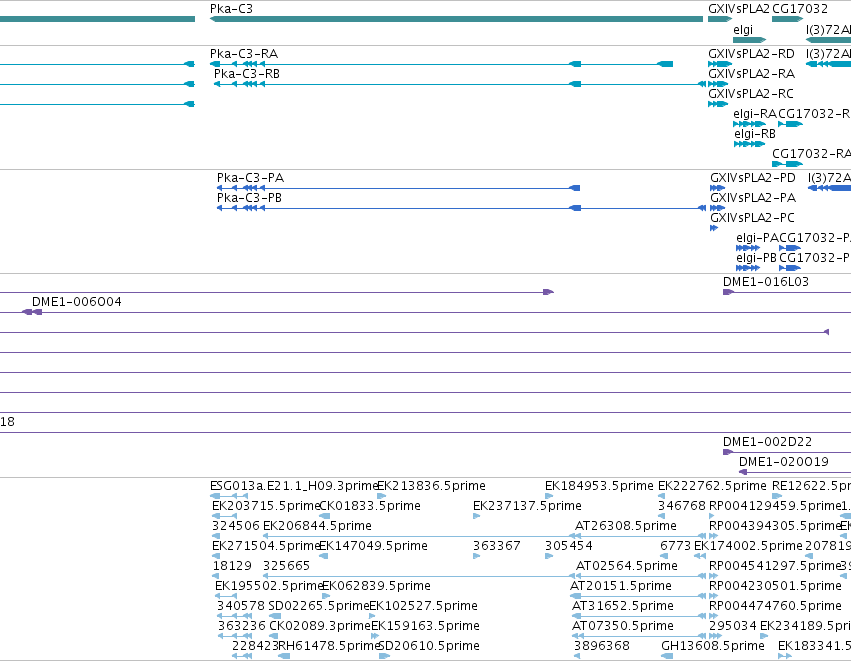
Task: Select feature 346768 label
Action: (682, 506)
